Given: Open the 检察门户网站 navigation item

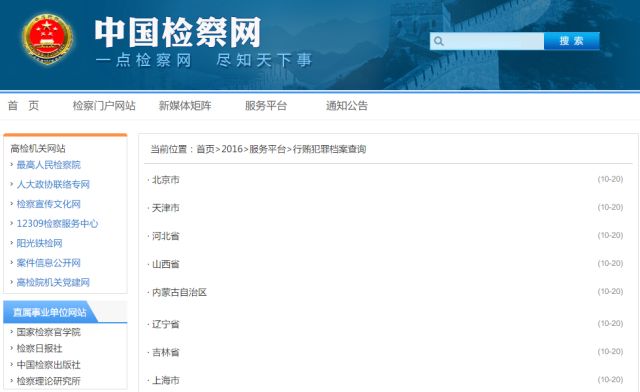Looking at the screenshot, I should [104, 106].
